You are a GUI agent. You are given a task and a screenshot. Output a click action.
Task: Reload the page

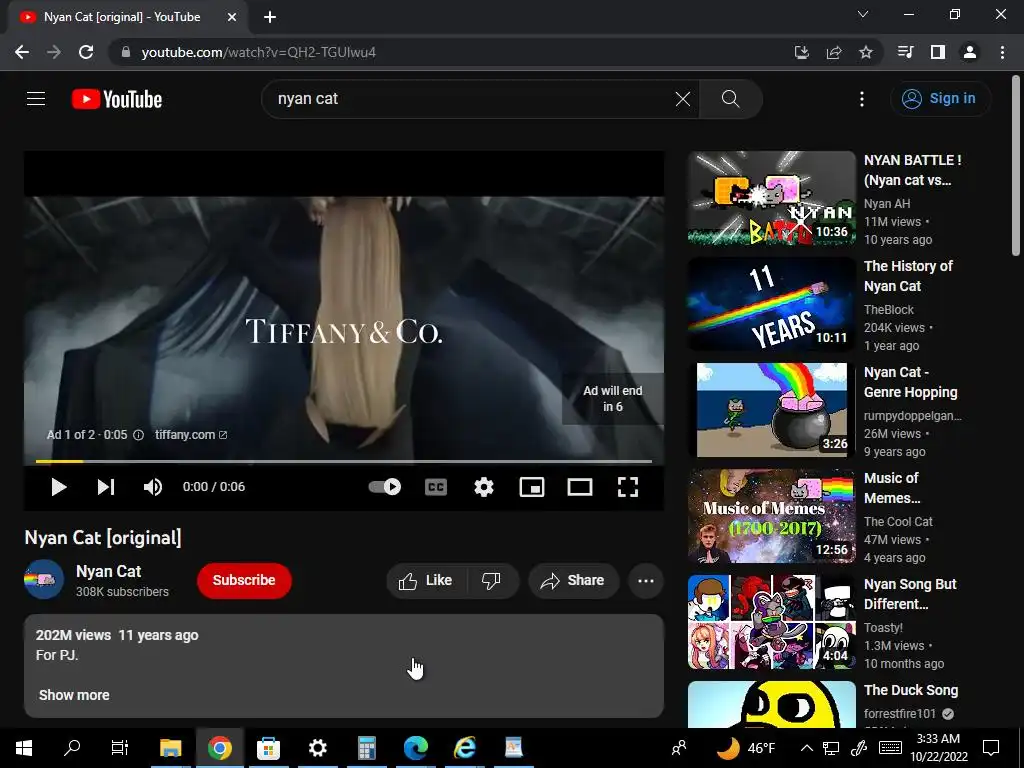86,52
